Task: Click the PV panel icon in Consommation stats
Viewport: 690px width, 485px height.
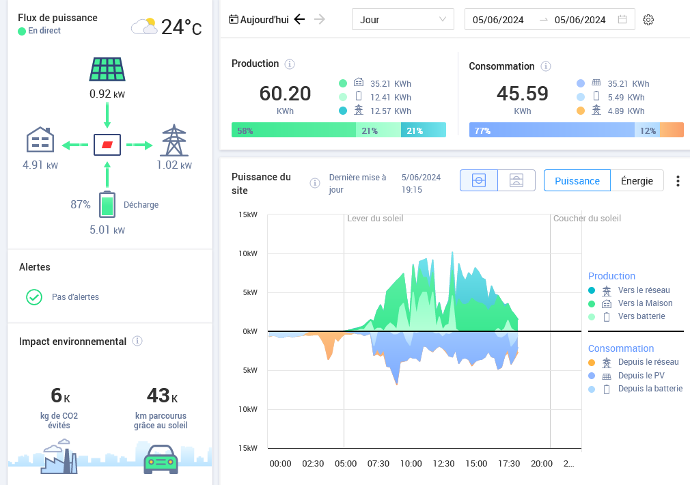Action: 596,83
